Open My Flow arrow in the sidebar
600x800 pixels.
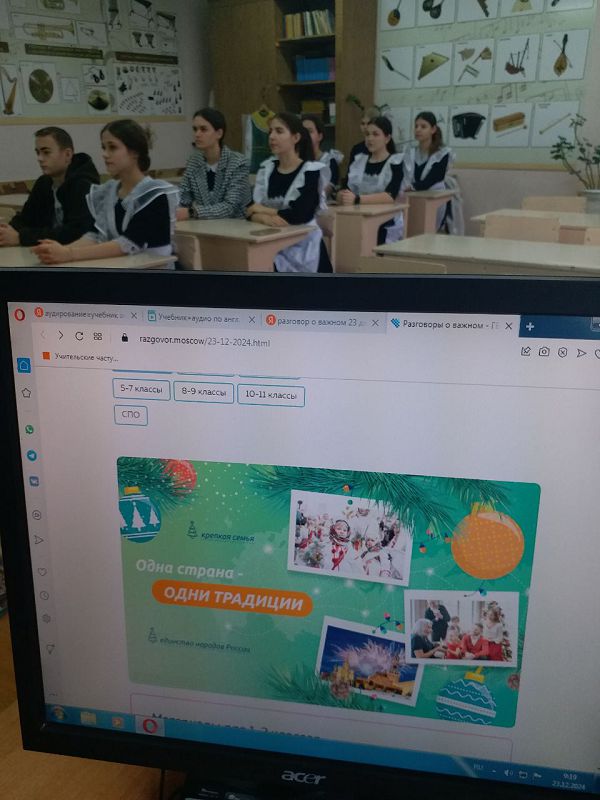point(39,539)
